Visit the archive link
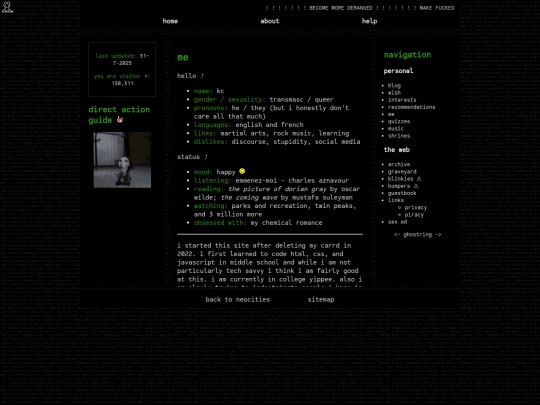Screen dimensions: 540x405 (x=399, y=164)
